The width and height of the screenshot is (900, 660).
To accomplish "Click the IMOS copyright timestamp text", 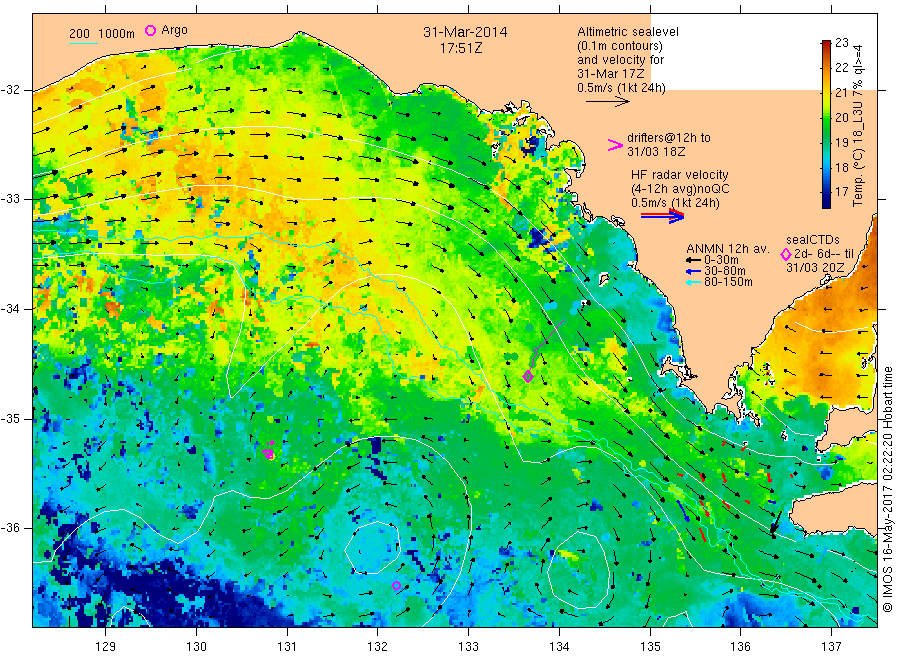I will click(x=888, y=490).
